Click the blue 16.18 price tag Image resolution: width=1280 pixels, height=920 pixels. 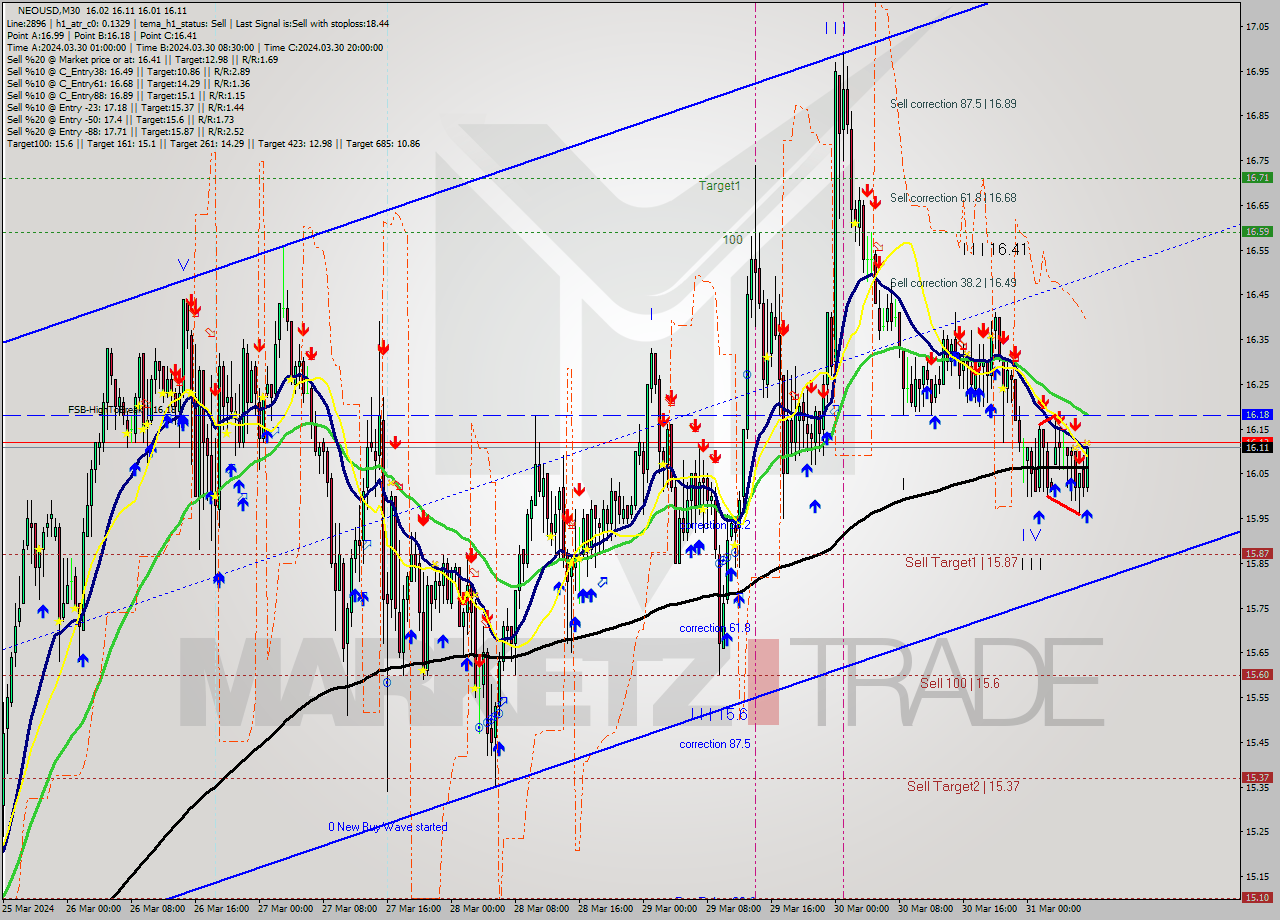point(1257,414)
